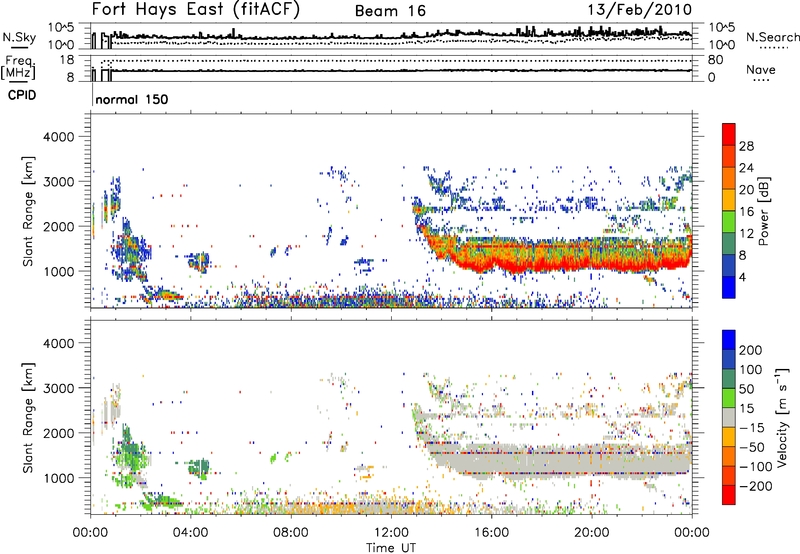Image resolution: width=800 pixels, height=554 pixels.
Task: Click the yellow segment of the power color bar
Action: click(729, 199)
